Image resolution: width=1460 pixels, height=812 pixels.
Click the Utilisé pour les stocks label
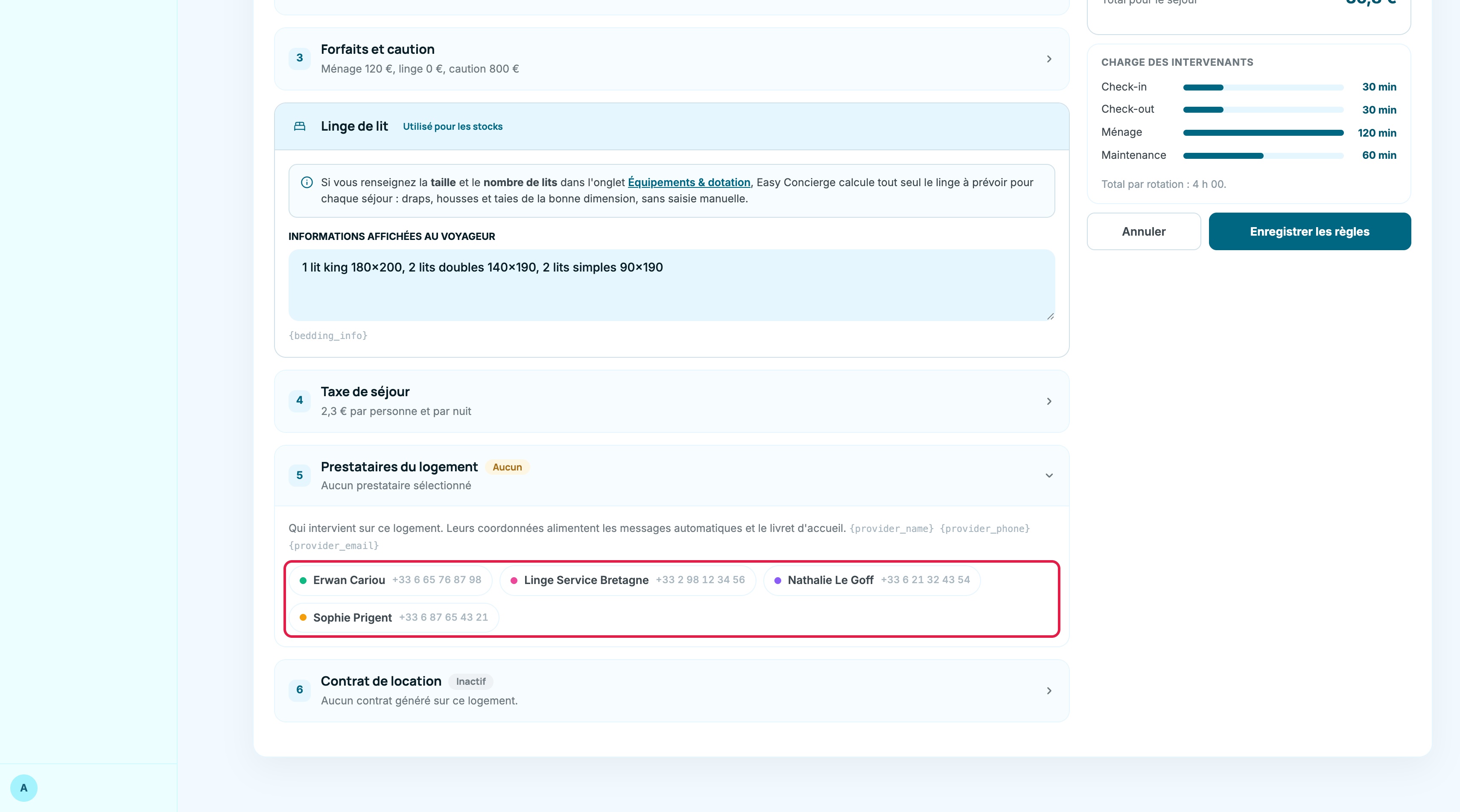pos(452,126)
